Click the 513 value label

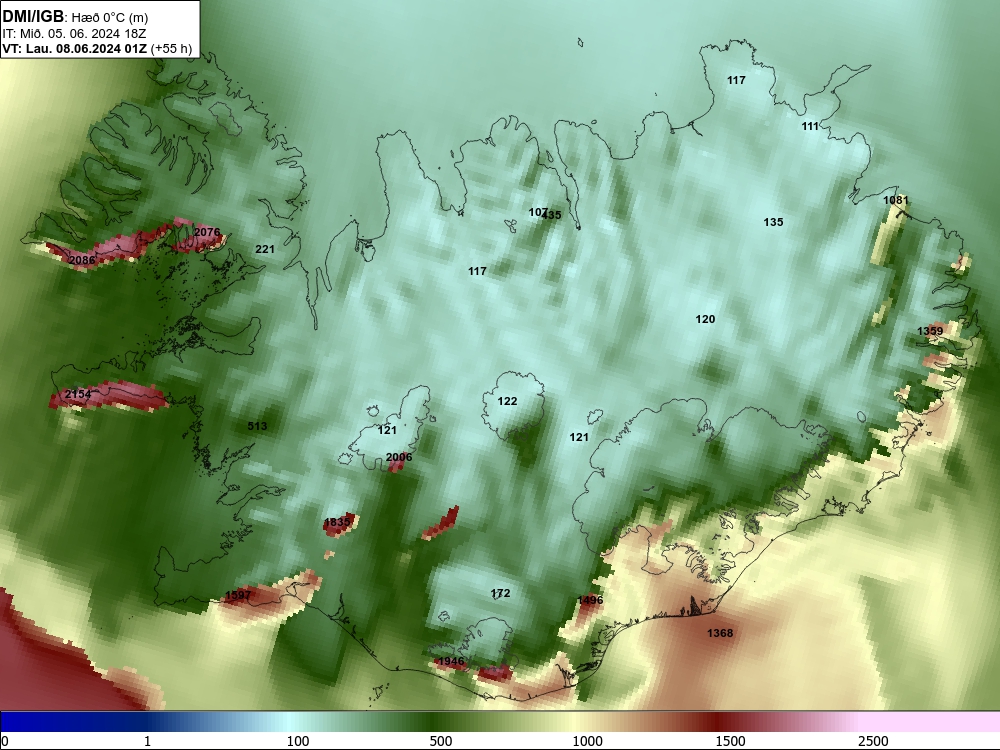(257, 426)
